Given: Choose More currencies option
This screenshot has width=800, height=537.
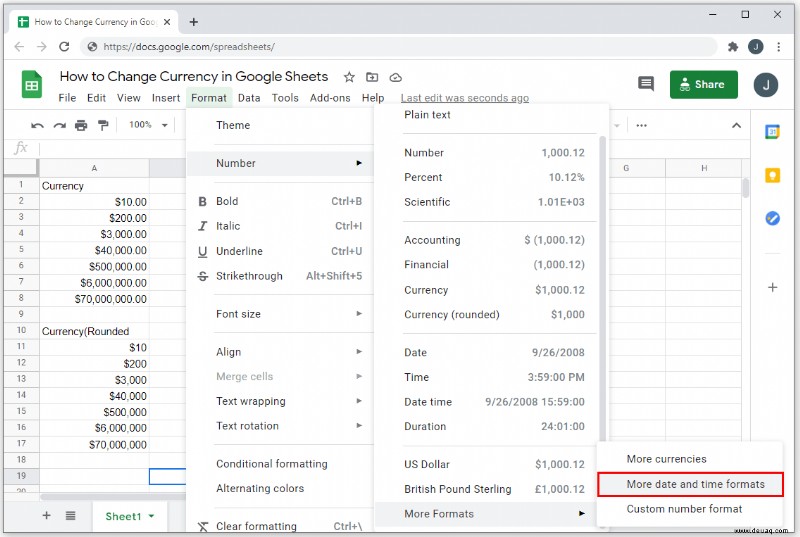Looking at the screenshot, I should pos(690,459).
